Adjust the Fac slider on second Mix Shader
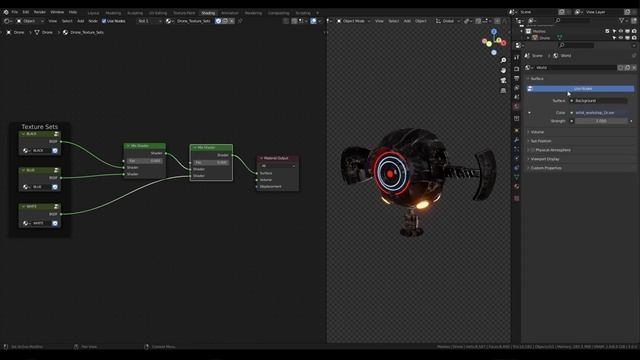The height and width of the screenshot is (360, 640). click(211, 162)
